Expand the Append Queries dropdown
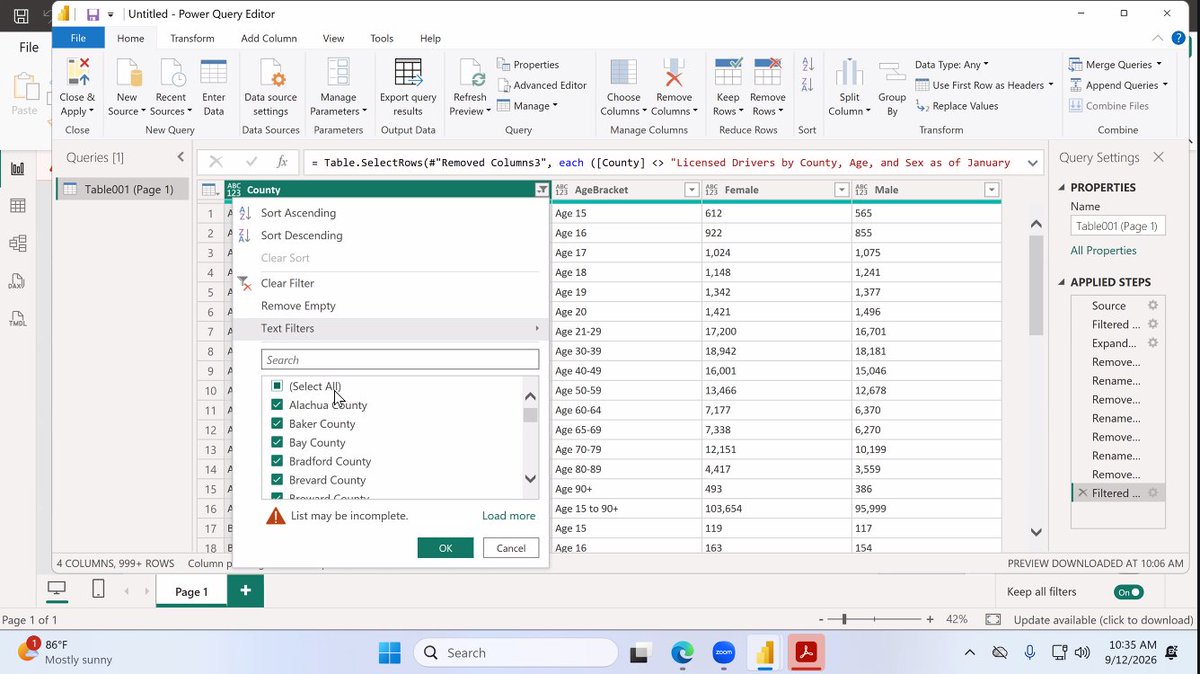This screenshot has width=1200, height=674. (1117, 85)
